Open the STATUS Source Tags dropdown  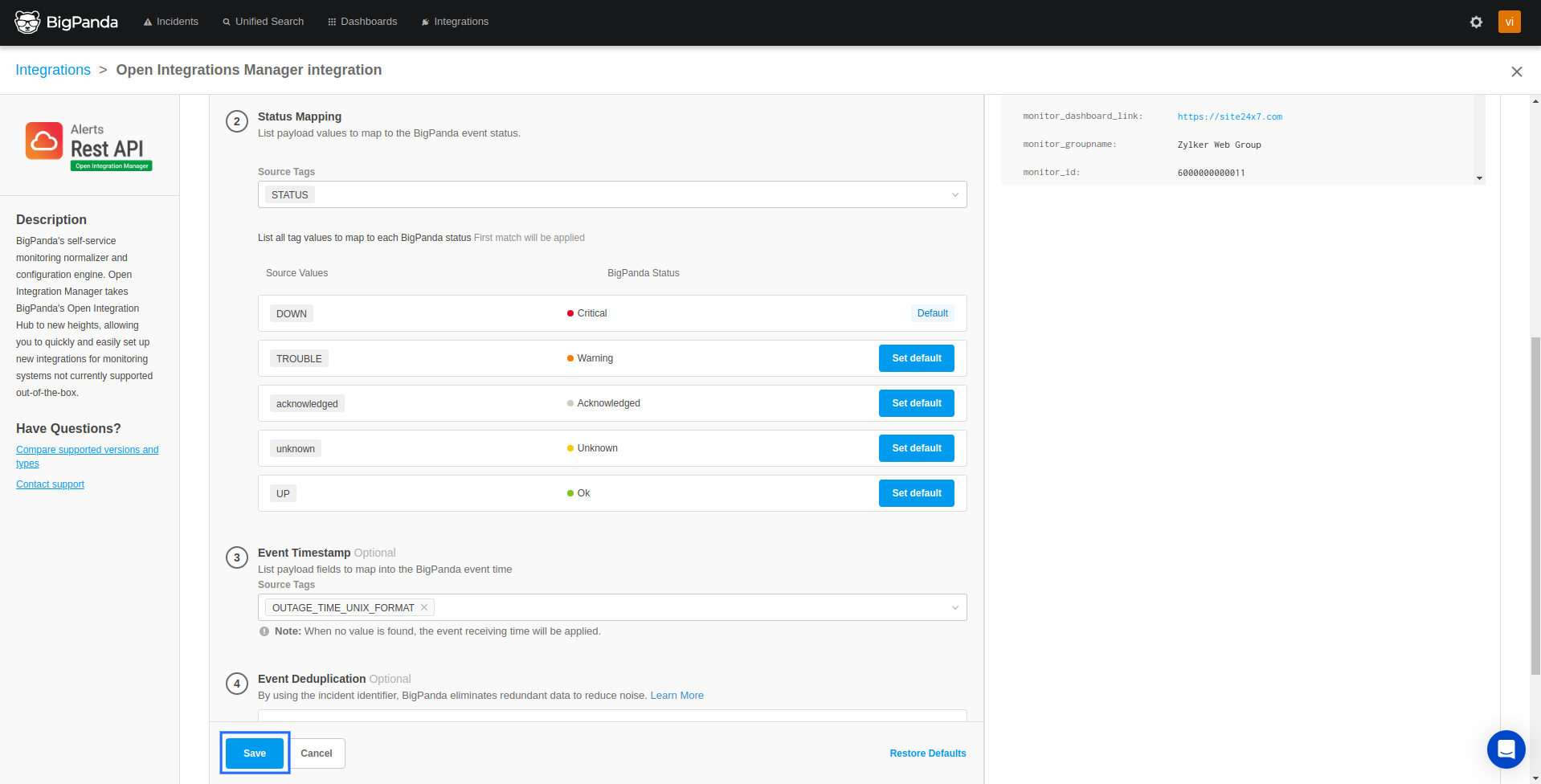click(x=954, y=194)
